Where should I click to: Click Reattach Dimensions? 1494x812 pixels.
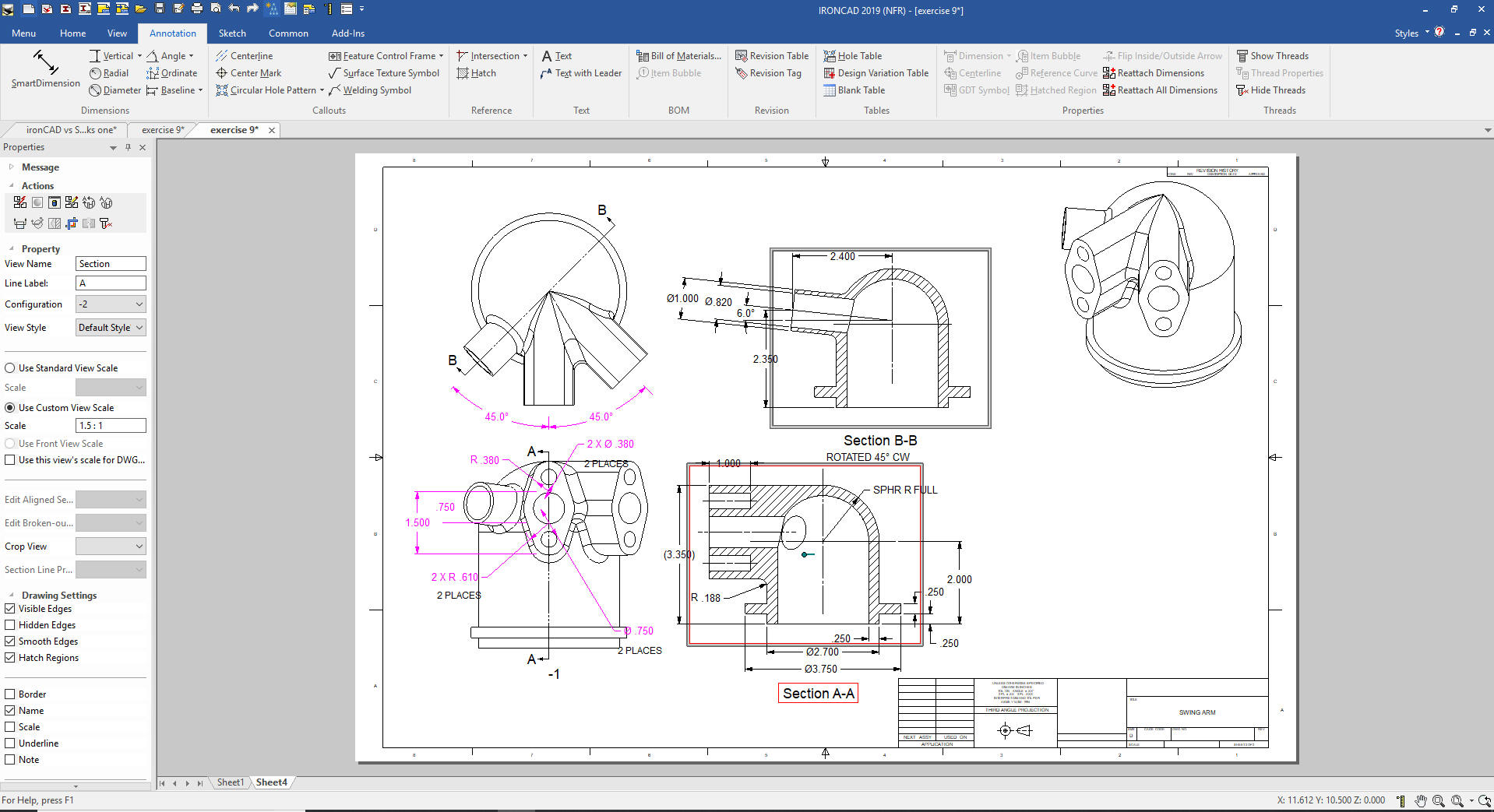click(1154, 73)
